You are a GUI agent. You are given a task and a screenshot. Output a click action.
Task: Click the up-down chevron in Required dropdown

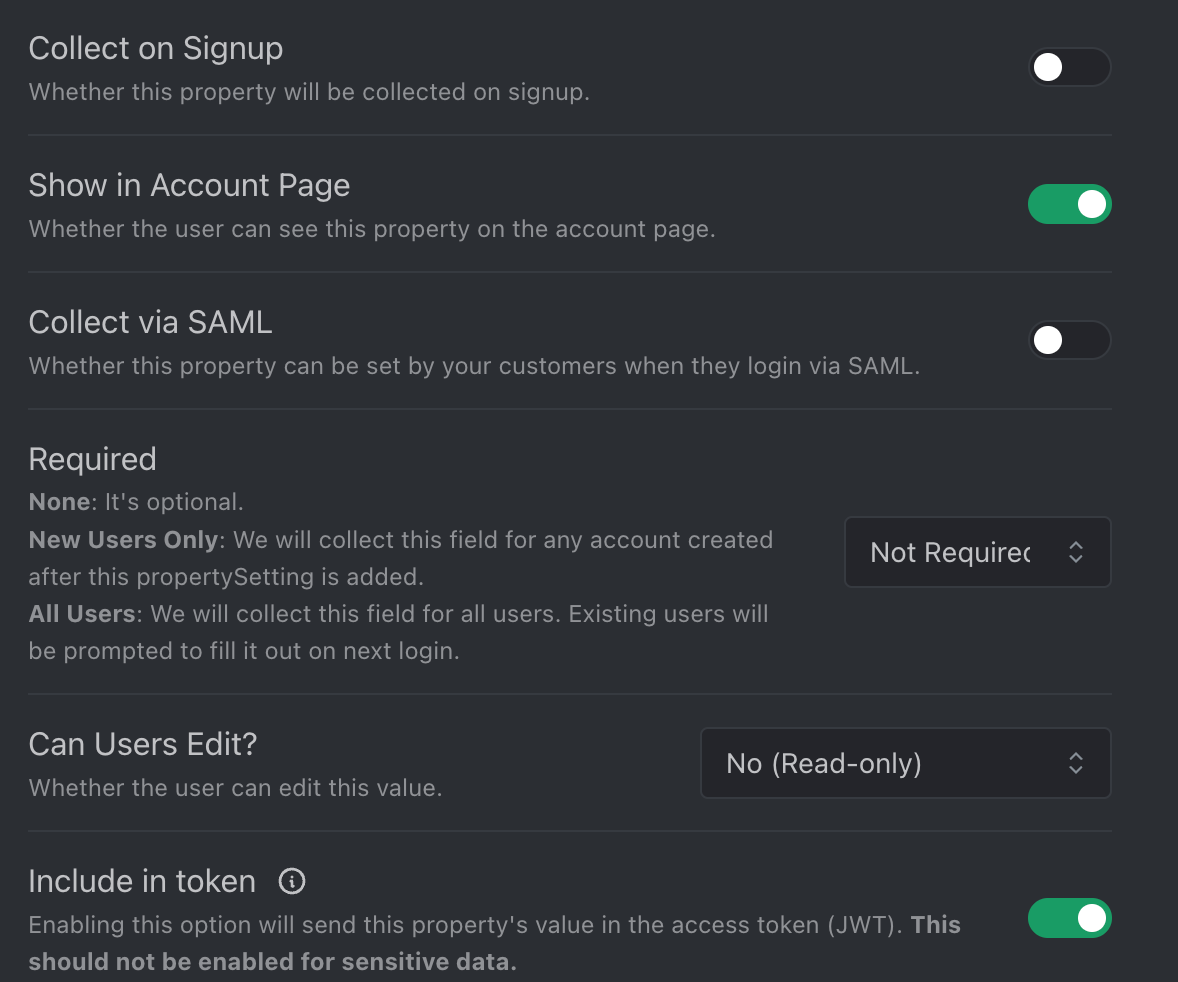coord(1075,551)
